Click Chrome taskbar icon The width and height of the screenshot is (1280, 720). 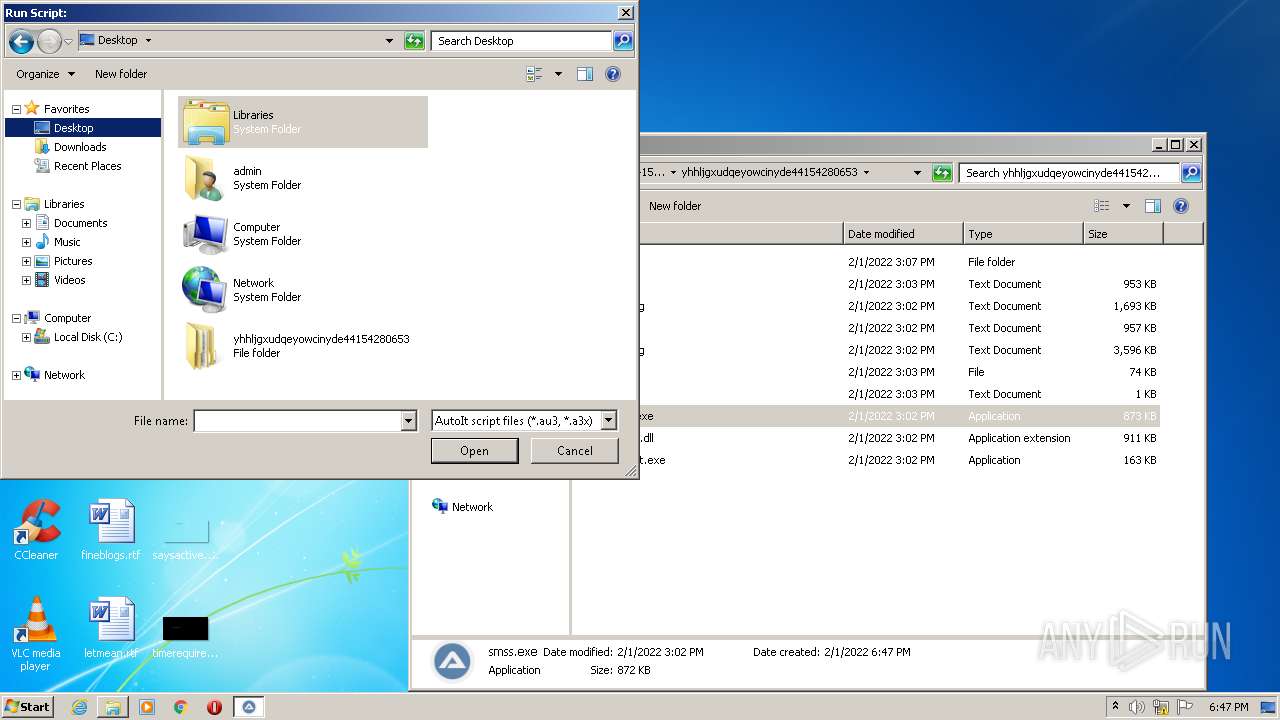[x=181, y=707]
